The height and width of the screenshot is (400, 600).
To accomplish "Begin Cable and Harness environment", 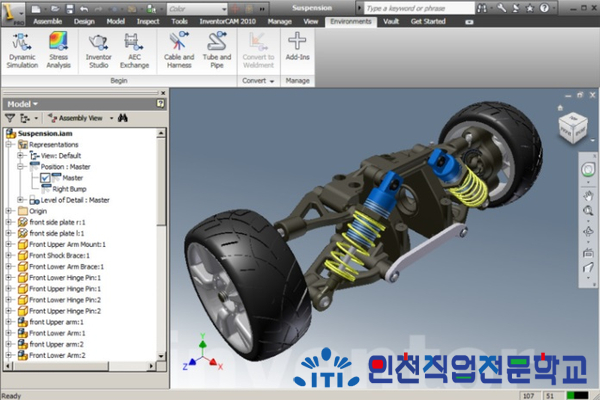I will 179,51.
